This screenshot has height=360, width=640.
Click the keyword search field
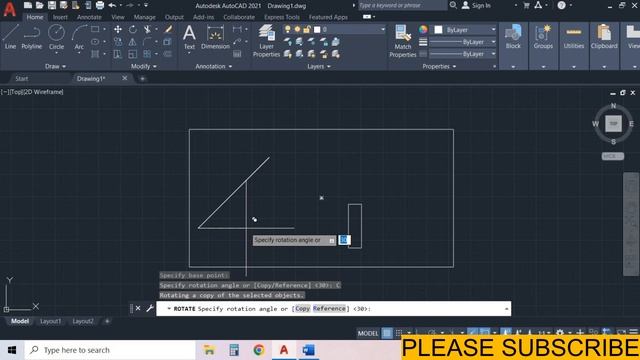(x=402, y=5)
